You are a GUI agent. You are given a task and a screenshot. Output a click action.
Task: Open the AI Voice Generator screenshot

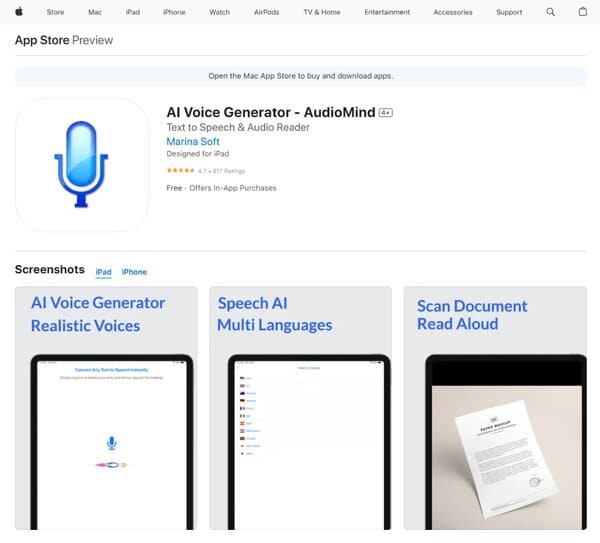[x=106, y=408]
